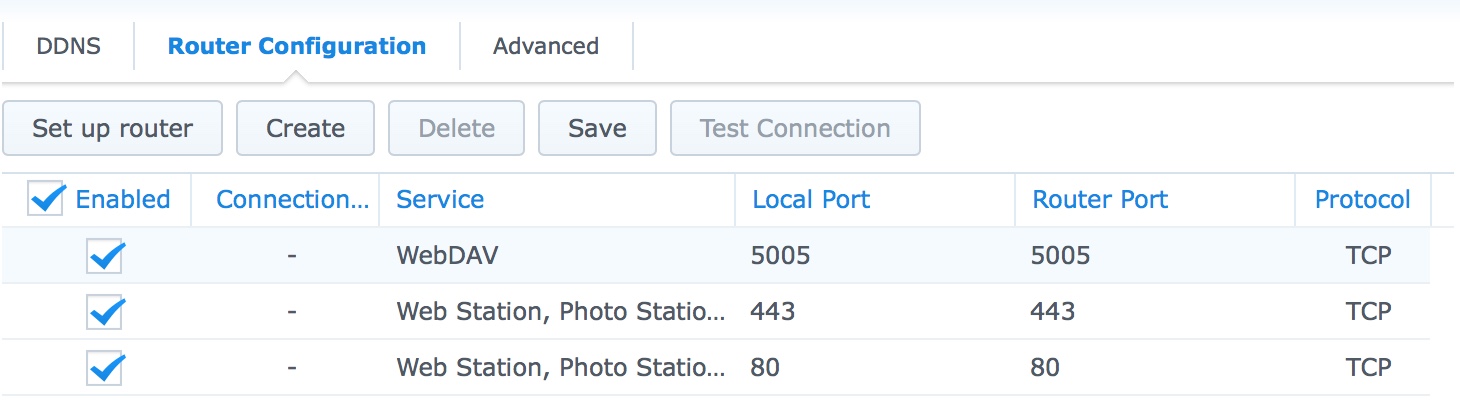Image resolution: width=1460 pixels, height=418 pixels.
Task: Select the WebDAV service row
Action: [715, 256]
